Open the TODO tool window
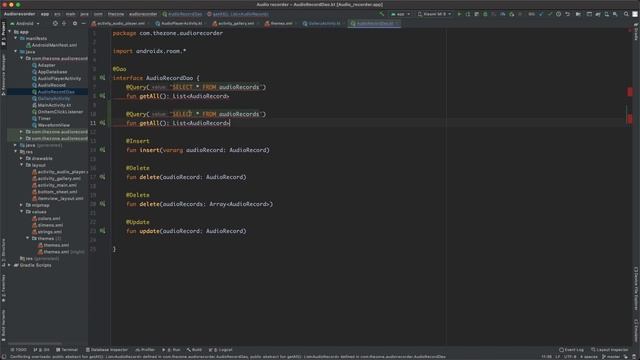This screenshot has width=640, height=360. pyautogui.click(x=19, y=350)
